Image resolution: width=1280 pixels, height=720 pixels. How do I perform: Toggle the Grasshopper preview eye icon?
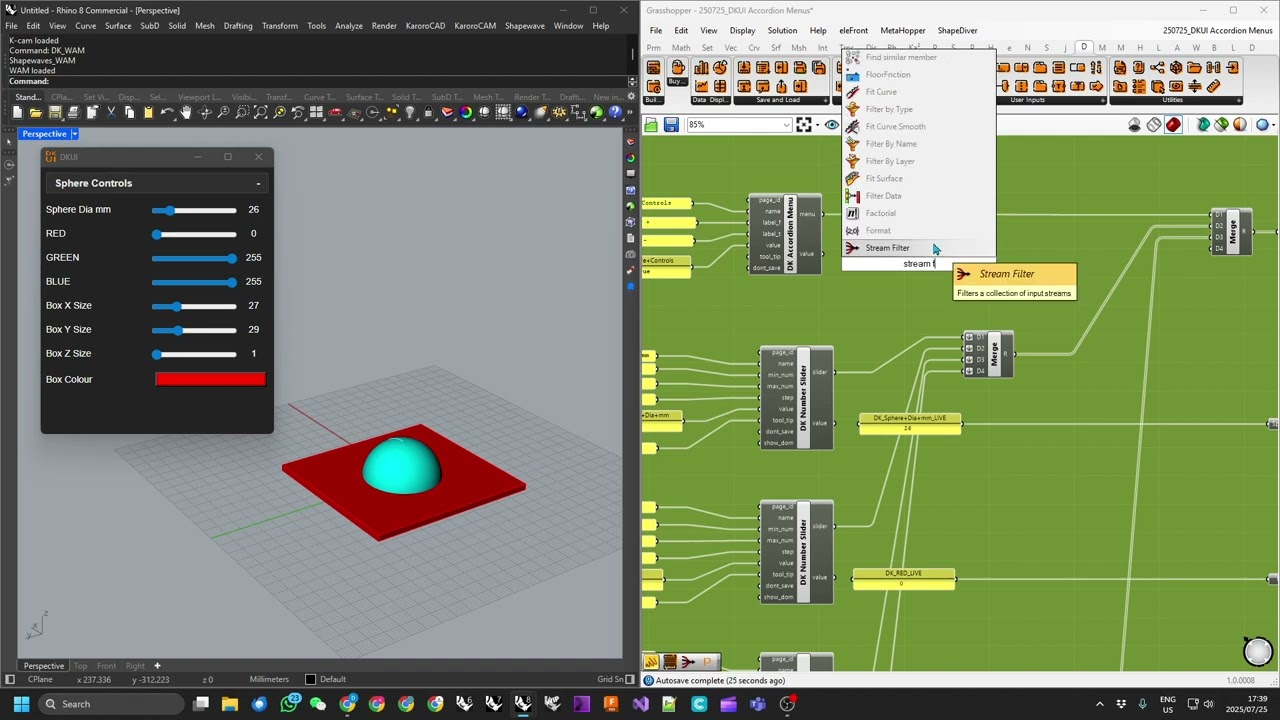pyautogui.click(x=831, y=125)
